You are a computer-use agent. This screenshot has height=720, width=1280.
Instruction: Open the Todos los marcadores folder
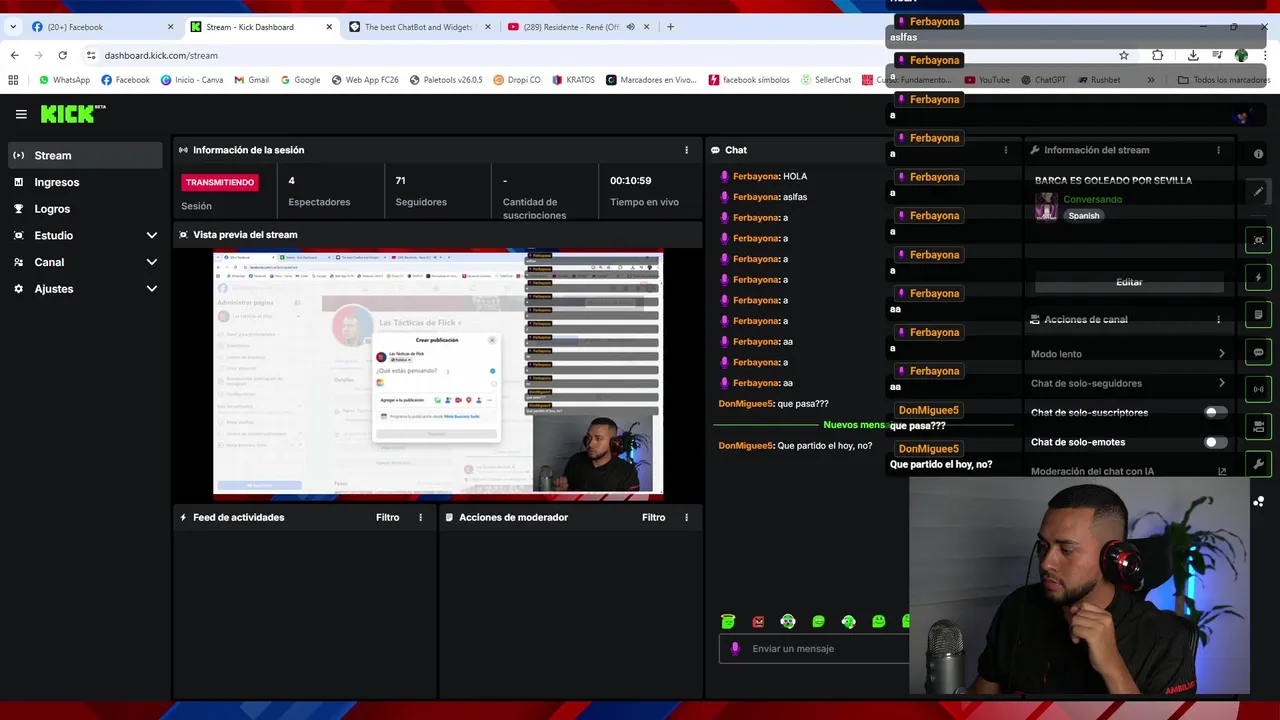(x=1224, y=80)
